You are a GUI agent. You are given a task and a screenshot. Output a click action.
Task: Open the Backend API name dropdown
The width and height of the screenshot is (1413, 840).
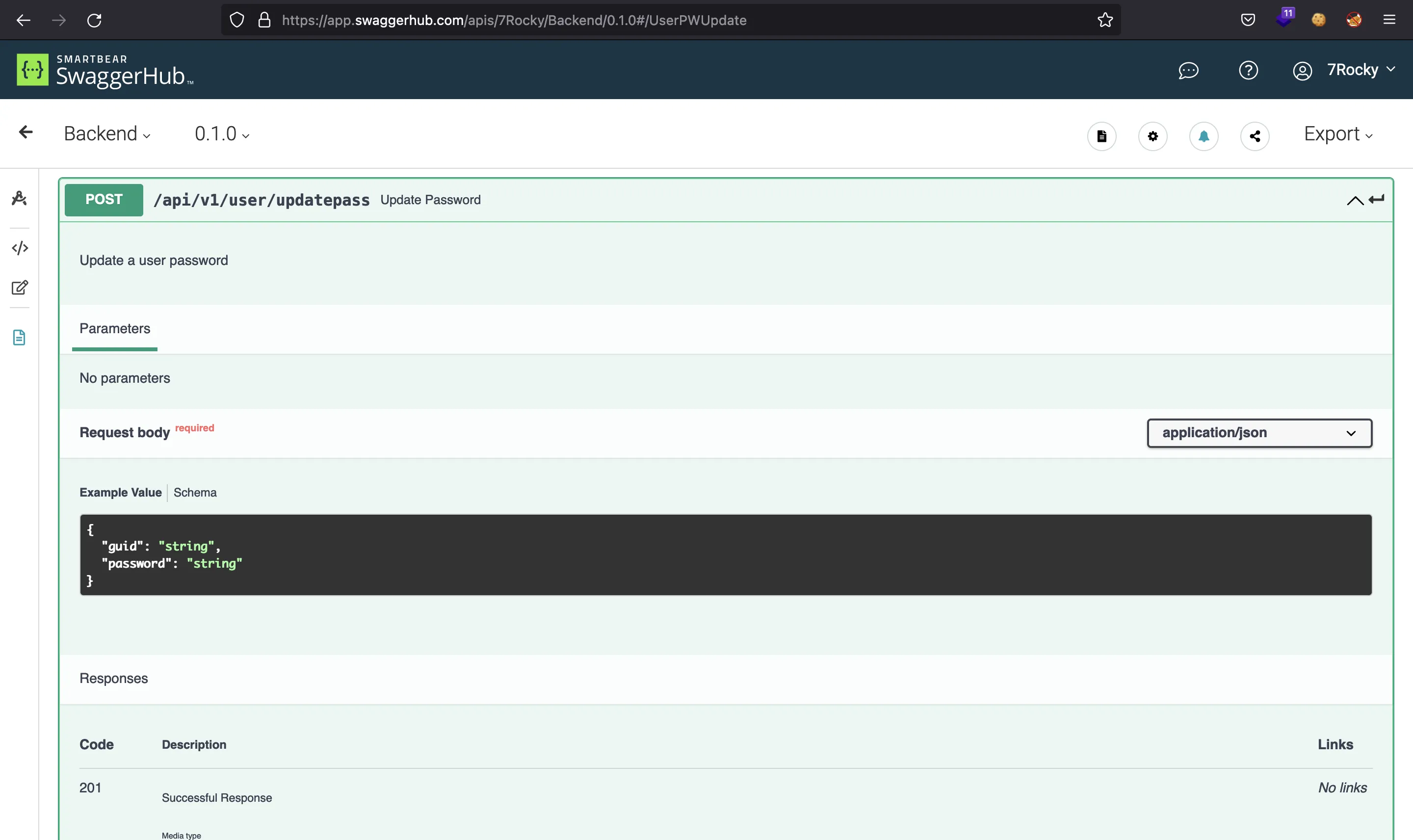[107, 133]
